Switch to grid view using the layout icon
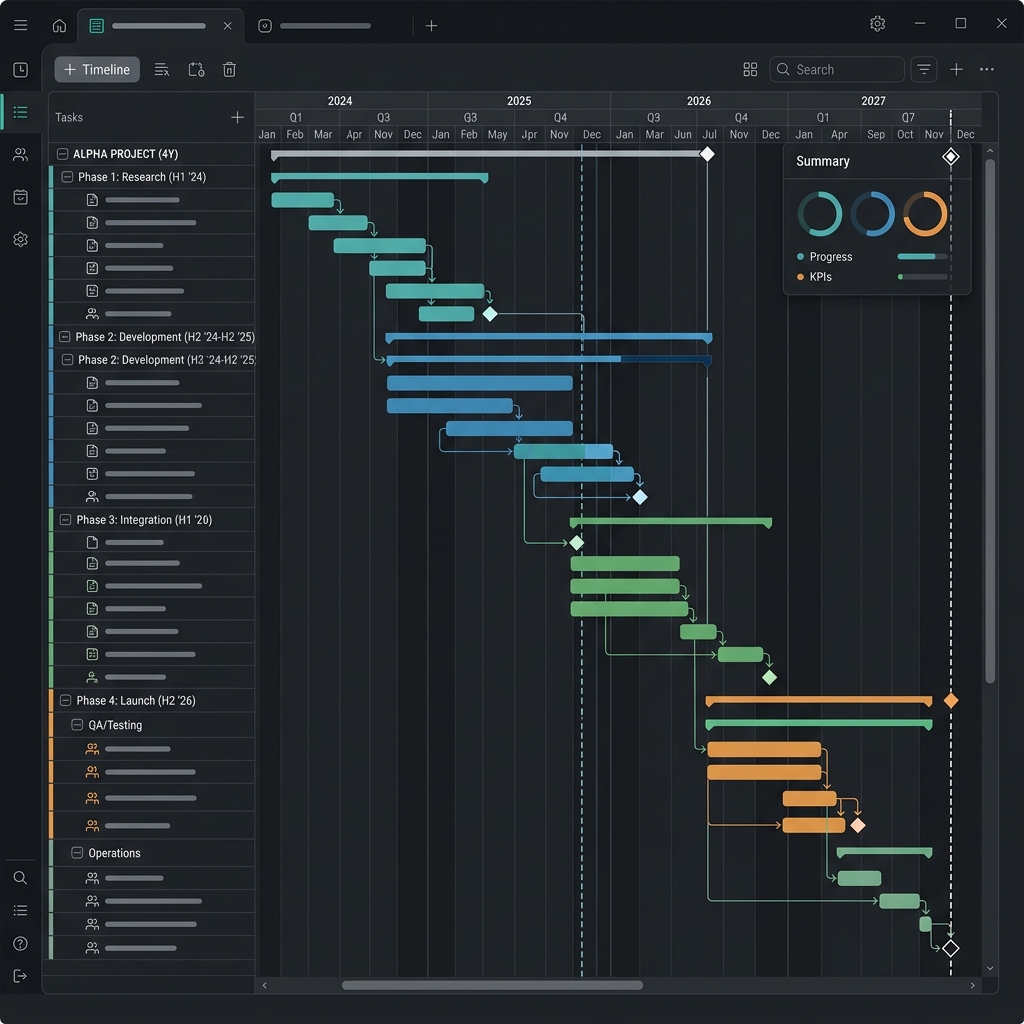The width and height of the screenshot is (1024, 1024). tap(750, 69)
